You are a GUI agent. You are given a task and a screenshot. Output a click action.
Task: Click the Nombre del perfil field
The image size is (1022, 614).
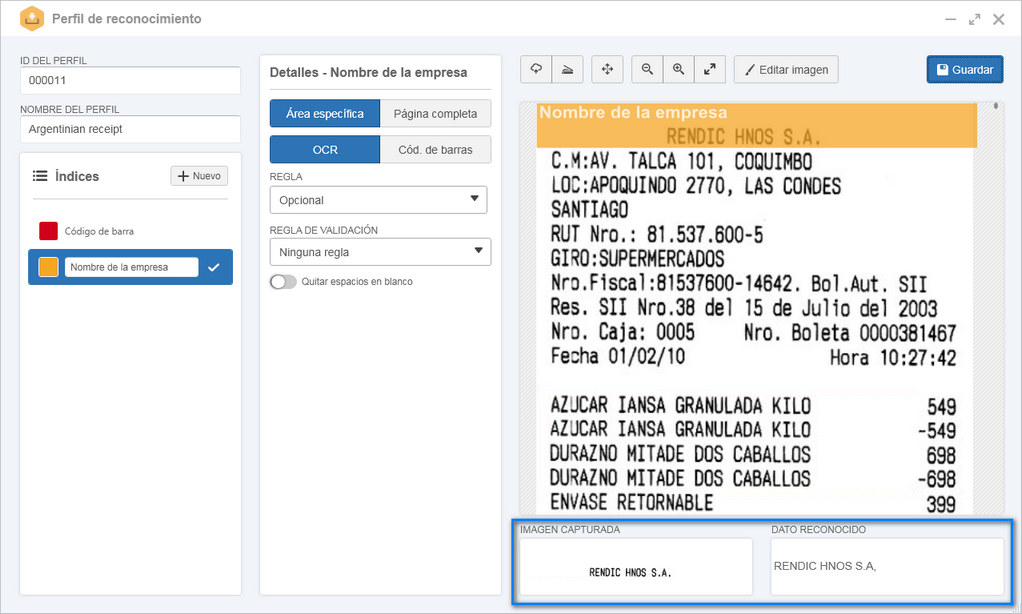coord(130,129)
